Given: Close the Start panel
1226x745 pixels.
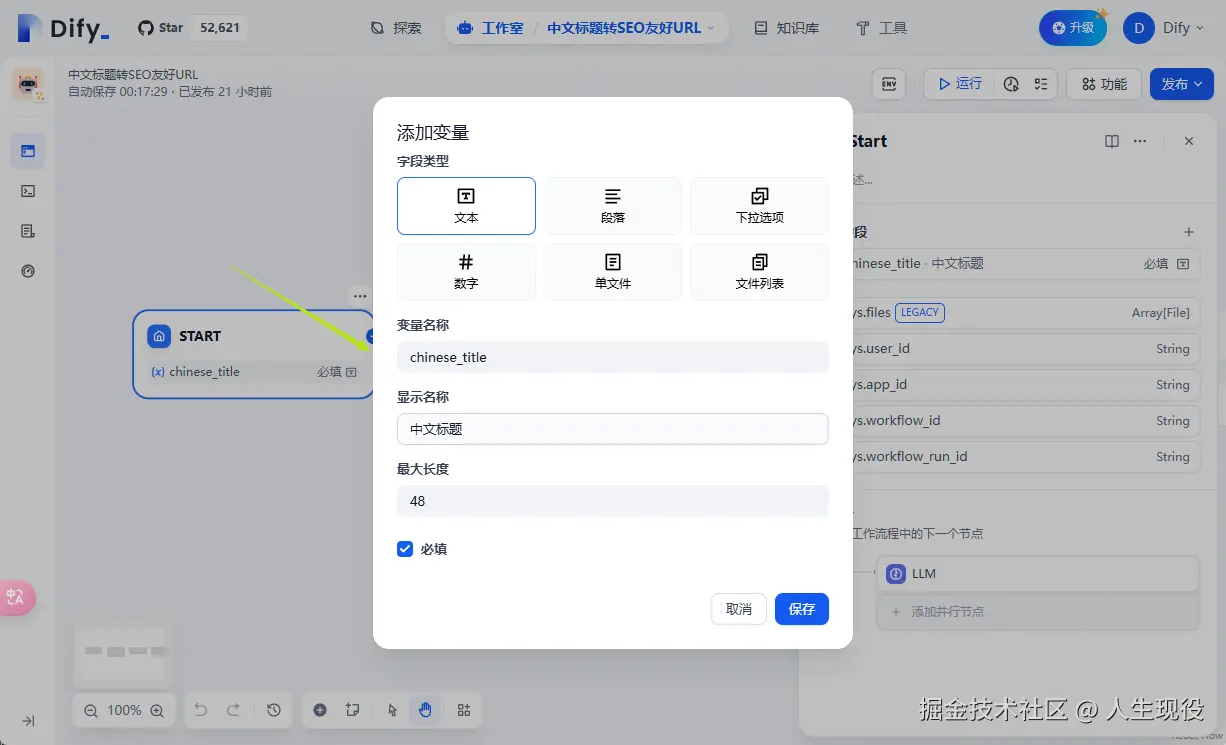Looking at the screenshot, I should [x=1189, y=141].
